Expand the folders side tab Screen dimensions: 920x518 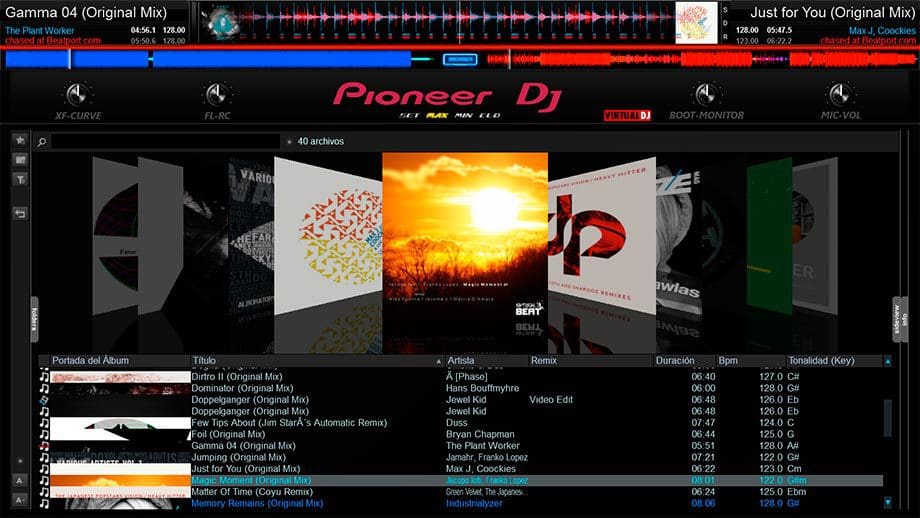point(34,319)
